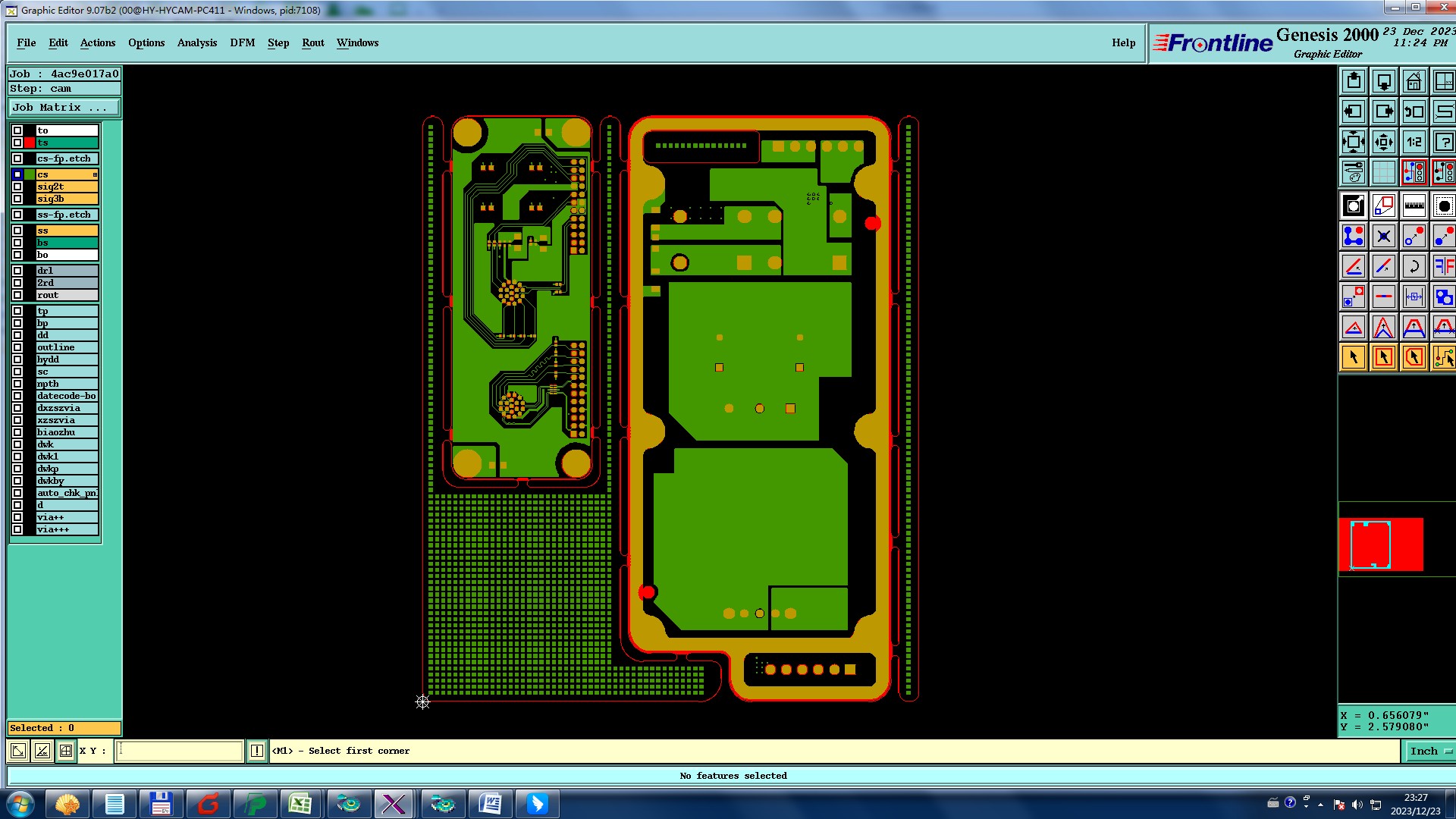Select the measurement ruler tool
Screen dimensions: 1456x819
(1414, 206)
